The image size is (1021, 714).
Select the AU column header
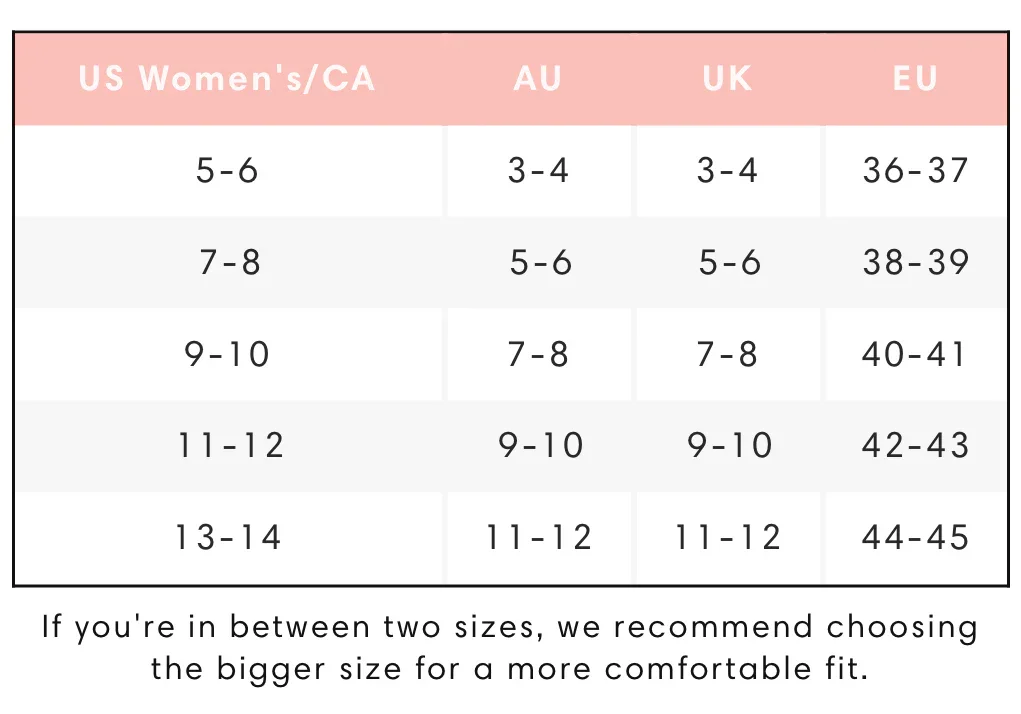tap(538, 78)
